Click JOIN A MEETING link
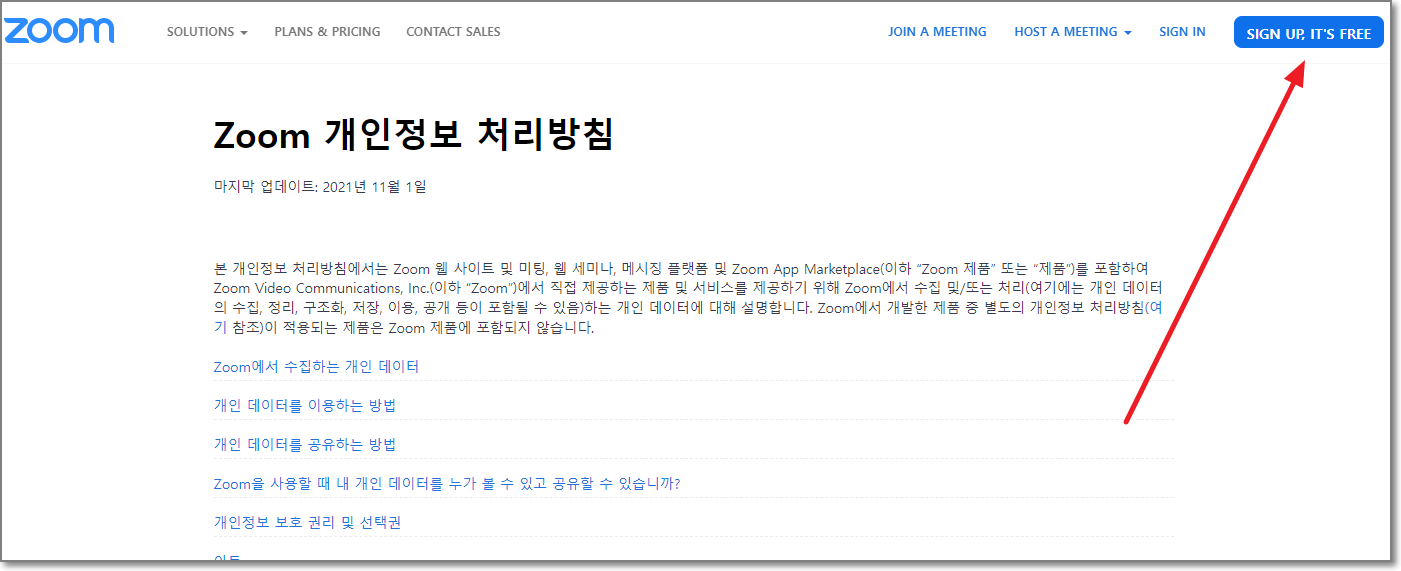 click(x=937, y=32)
